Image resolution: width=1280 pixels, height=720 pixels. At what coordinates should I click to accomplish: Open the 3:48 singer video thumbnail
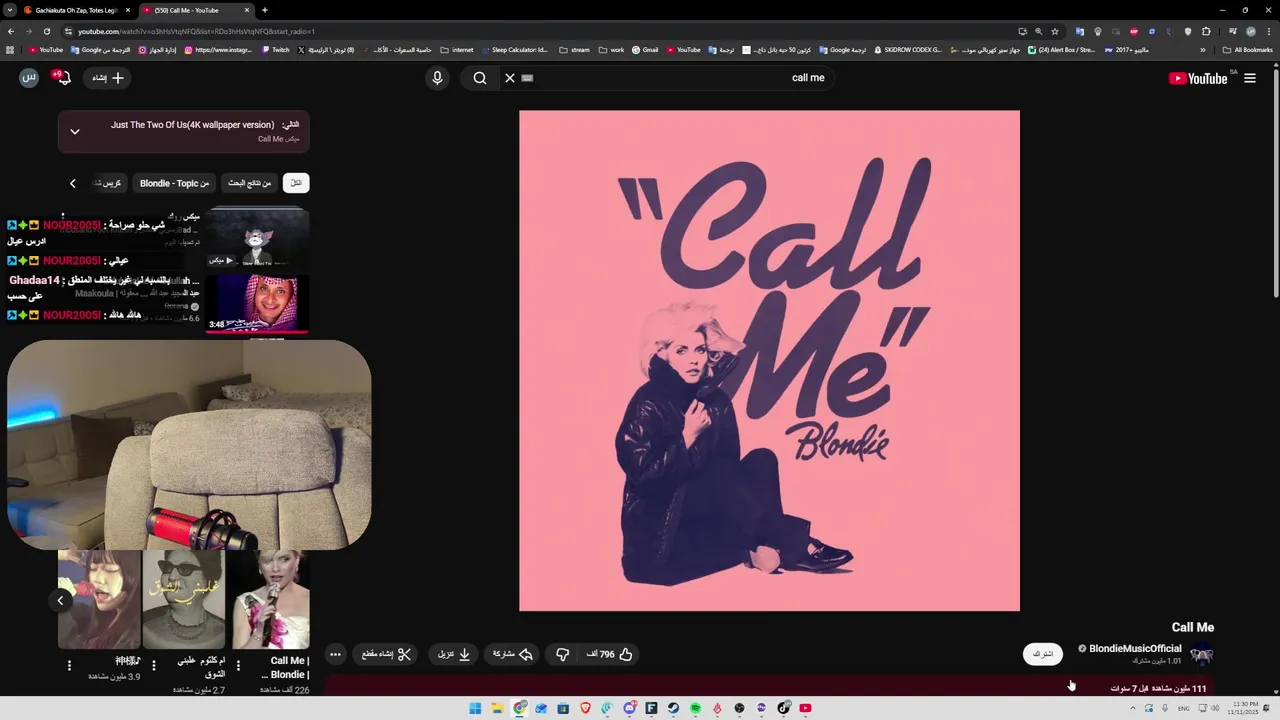pyautogui.click(x=256, y=303)
